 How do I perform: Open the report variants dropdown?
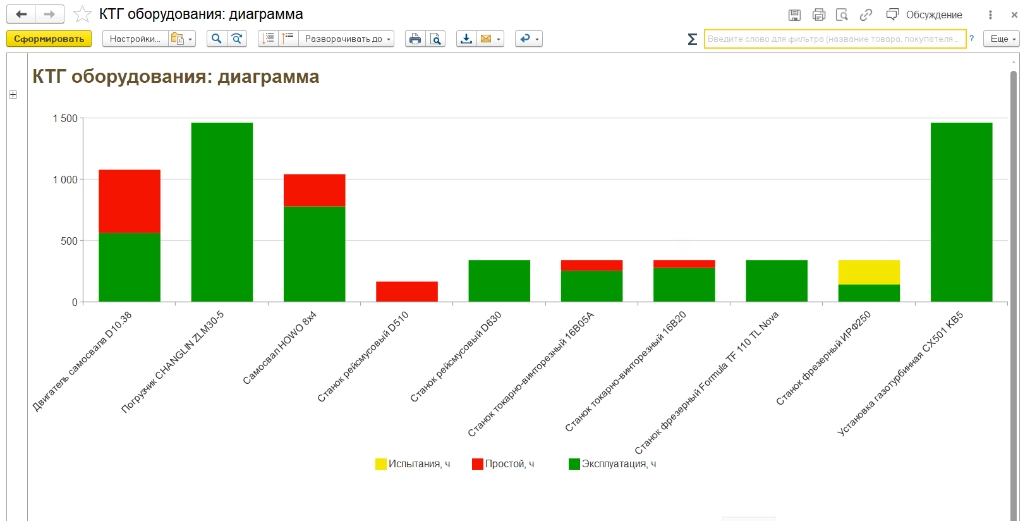coord(182,39)
